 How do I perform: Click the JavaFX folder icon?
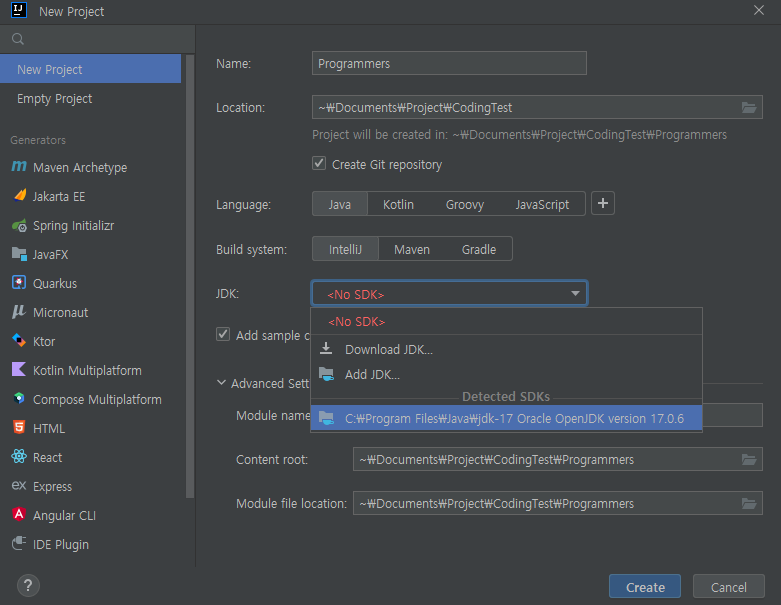point(19,254)
